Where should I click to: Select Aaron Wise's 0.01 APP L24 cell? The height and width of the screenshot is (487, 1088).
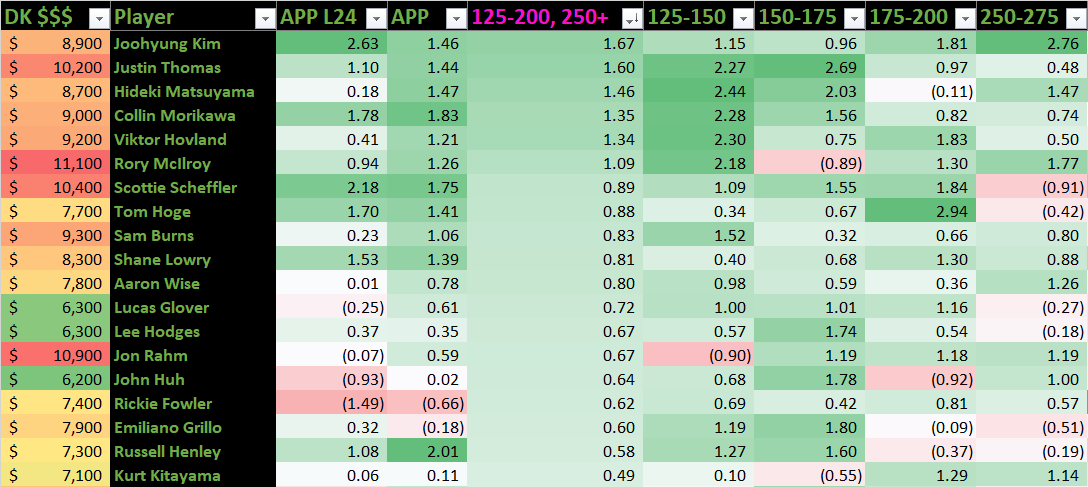point(332,284)
